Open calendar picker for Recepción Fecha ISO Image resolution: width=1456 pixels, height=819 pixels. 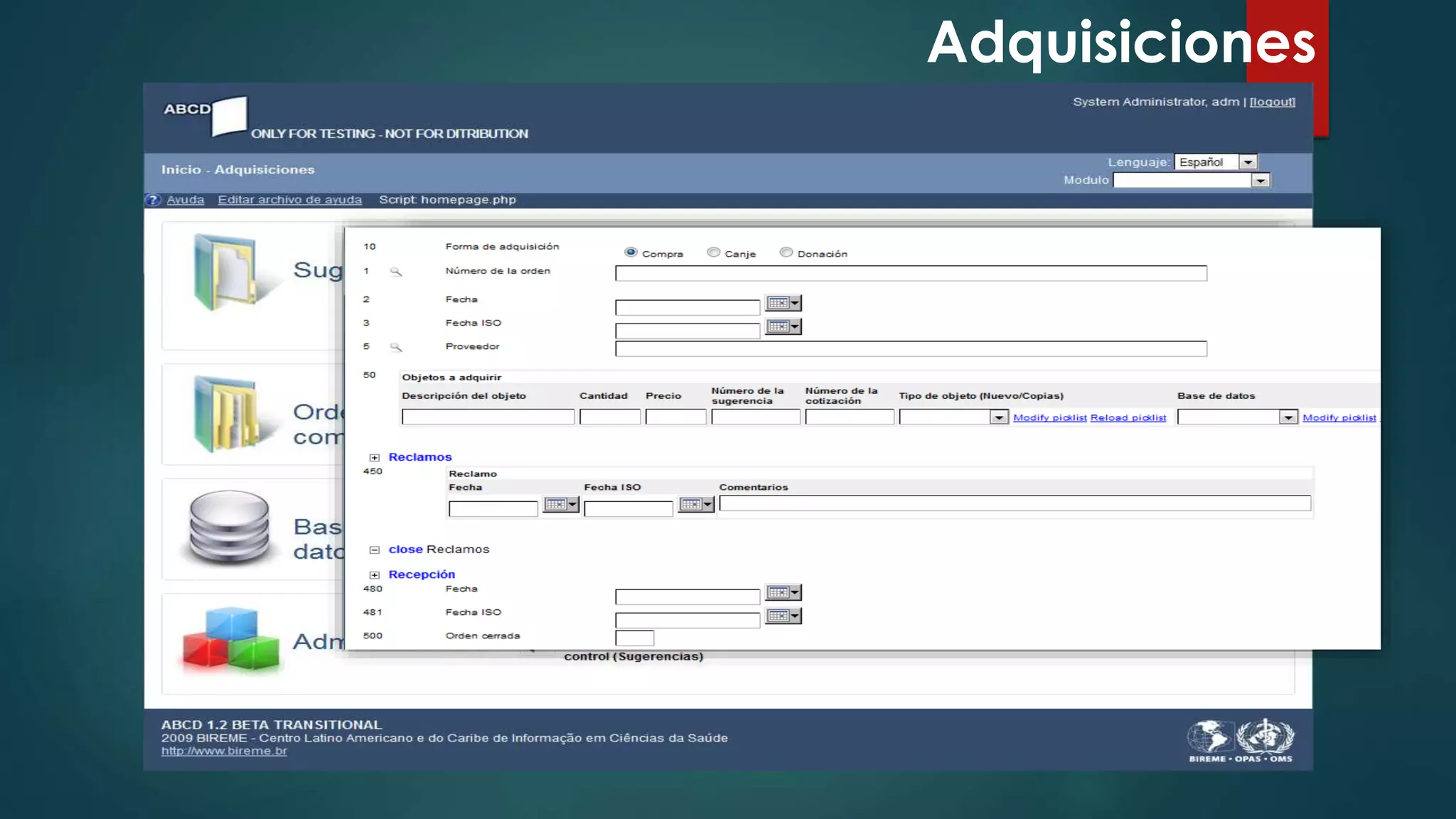click(x=783, y=616)
